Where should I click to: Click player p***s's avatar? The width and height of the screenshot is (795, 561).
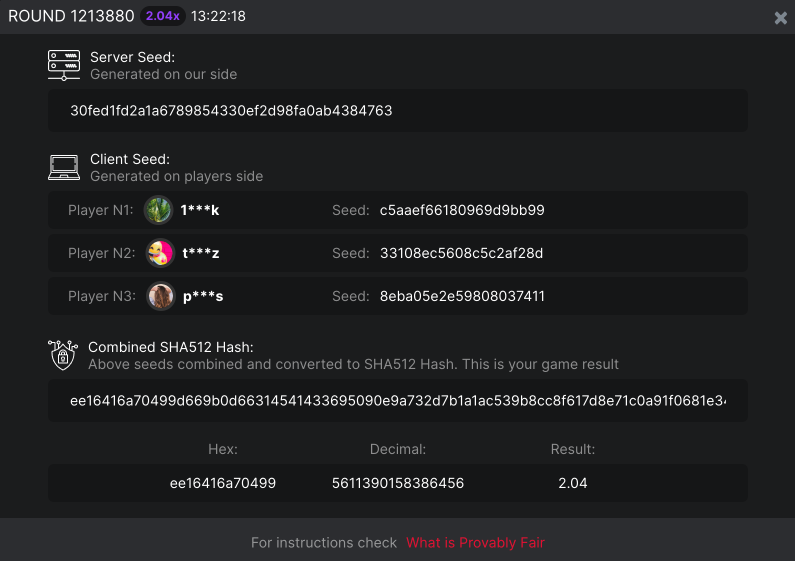[x=161, y=296]
